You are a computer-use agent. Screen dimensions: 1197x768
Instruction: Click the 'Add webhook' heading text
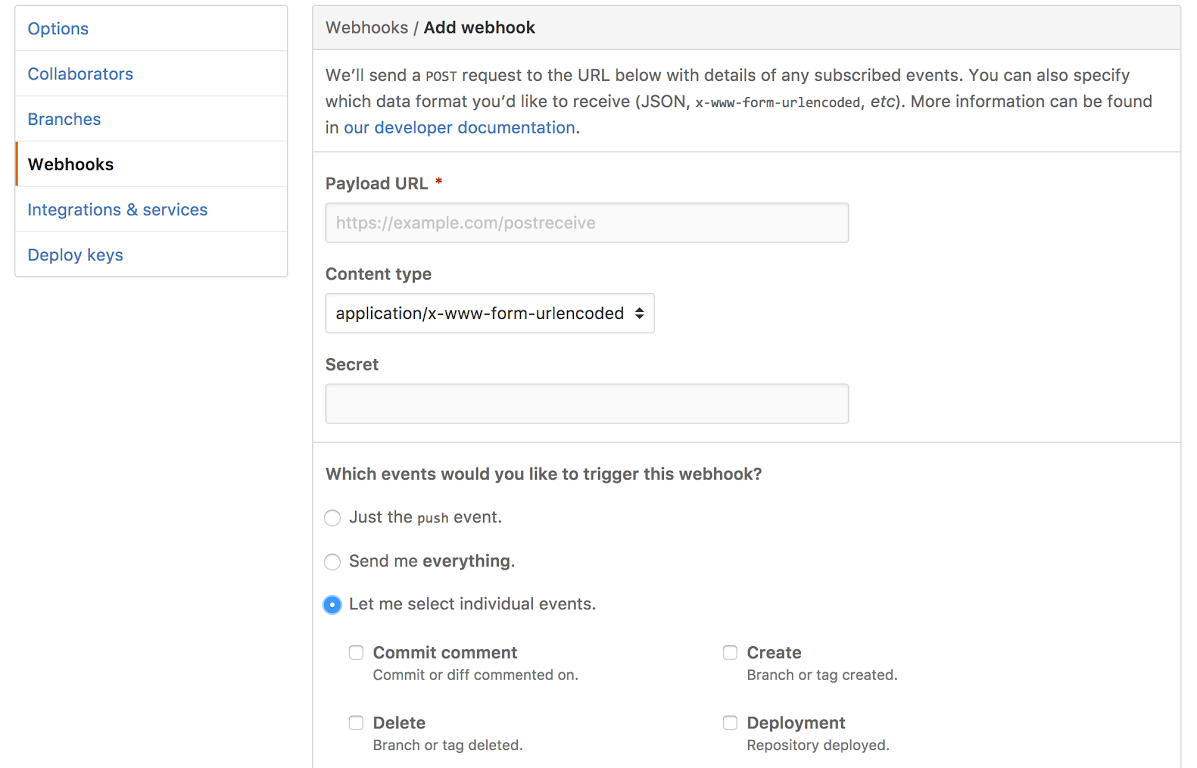[479, 27]
